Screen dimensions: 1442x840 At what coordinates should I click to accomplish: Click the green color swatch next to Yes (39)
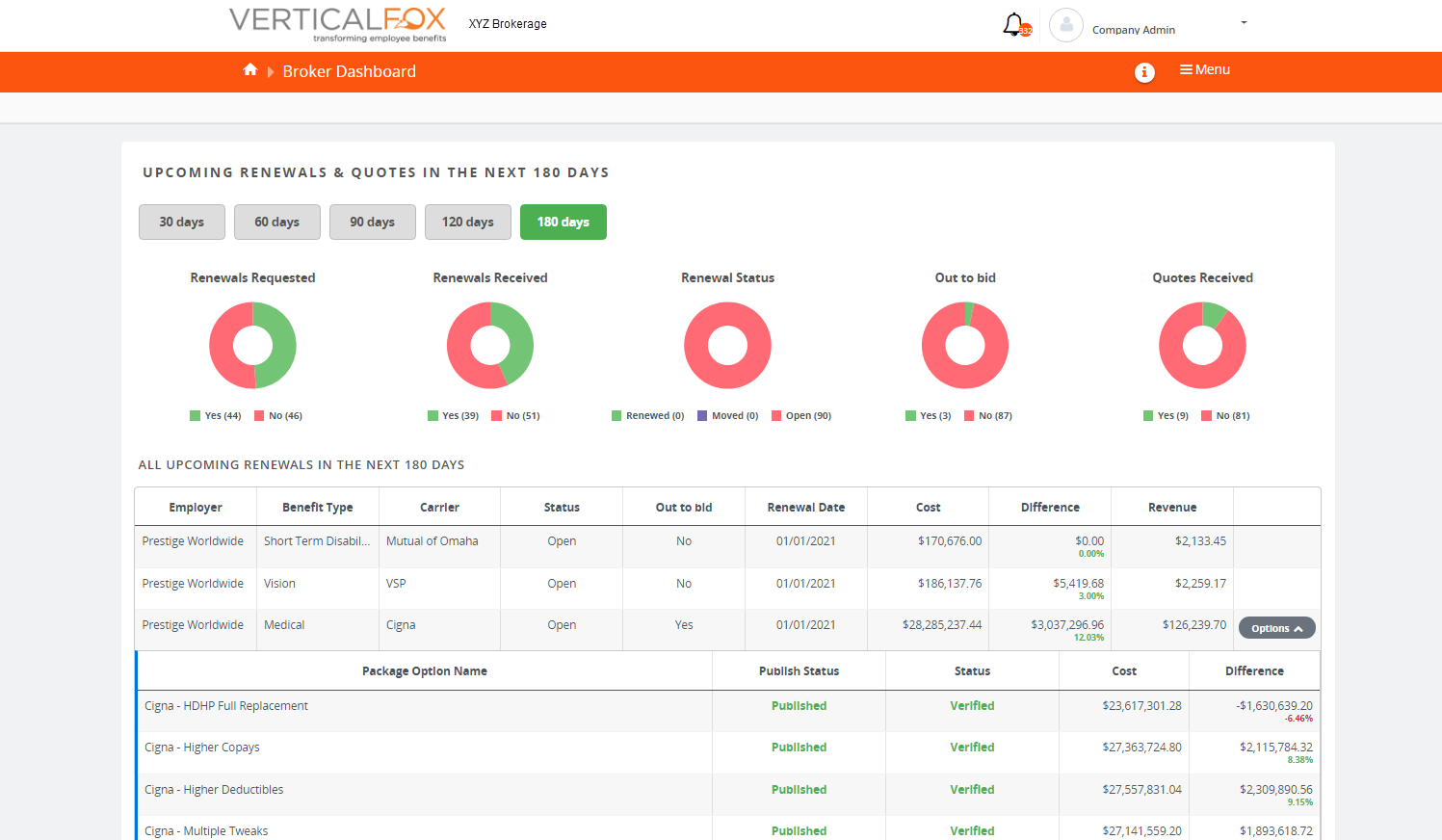click(432, 415)
